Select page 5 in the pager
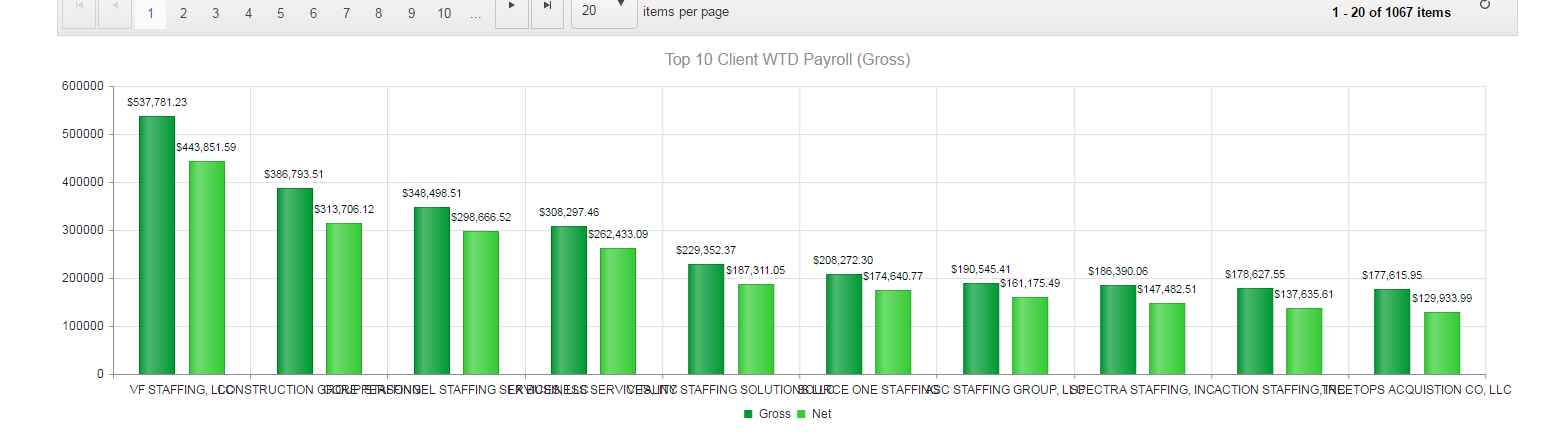 [x=280, y=13]
